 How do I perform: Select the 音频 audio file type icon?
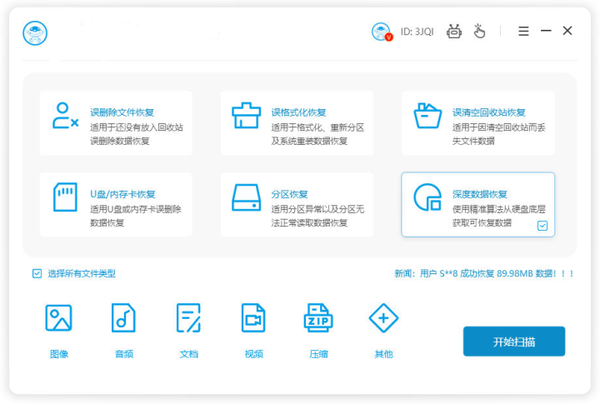pos(123,318)
